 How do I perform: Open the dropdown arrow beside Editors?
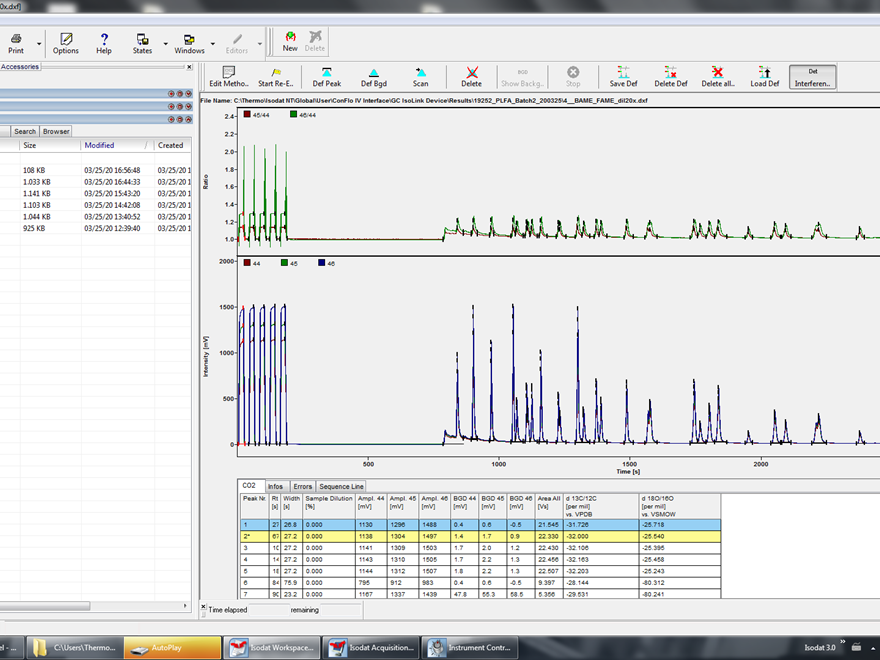tap(260, 44)
